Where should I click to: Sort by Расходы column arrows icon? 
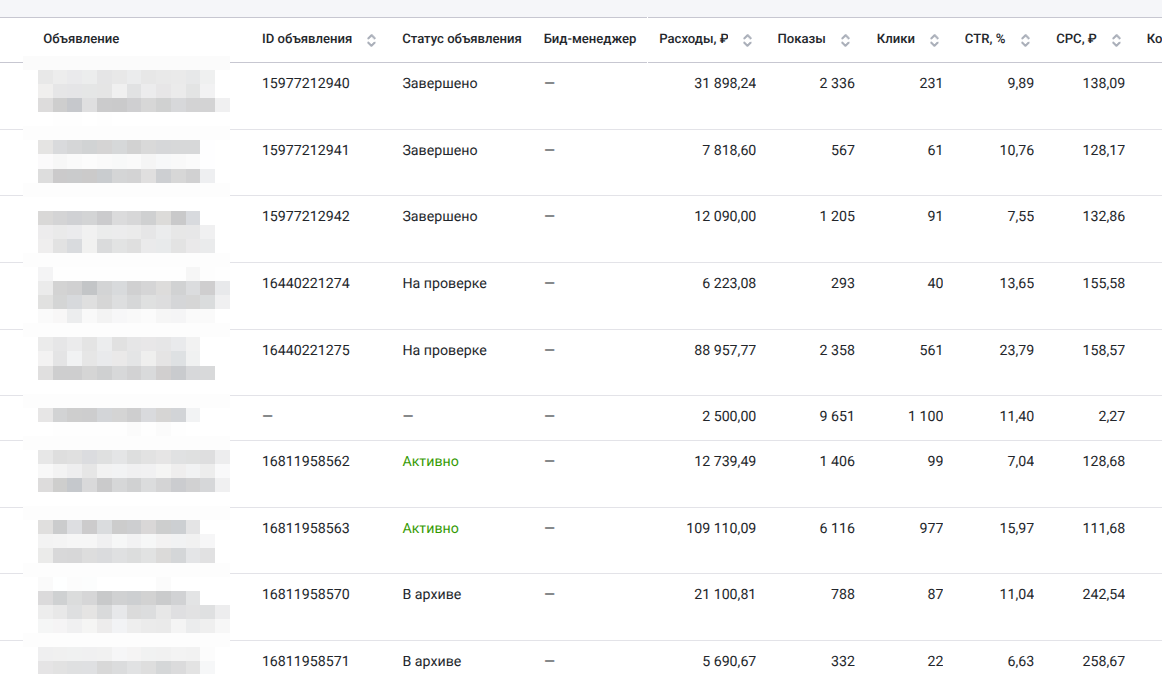[x=747, y=40]
